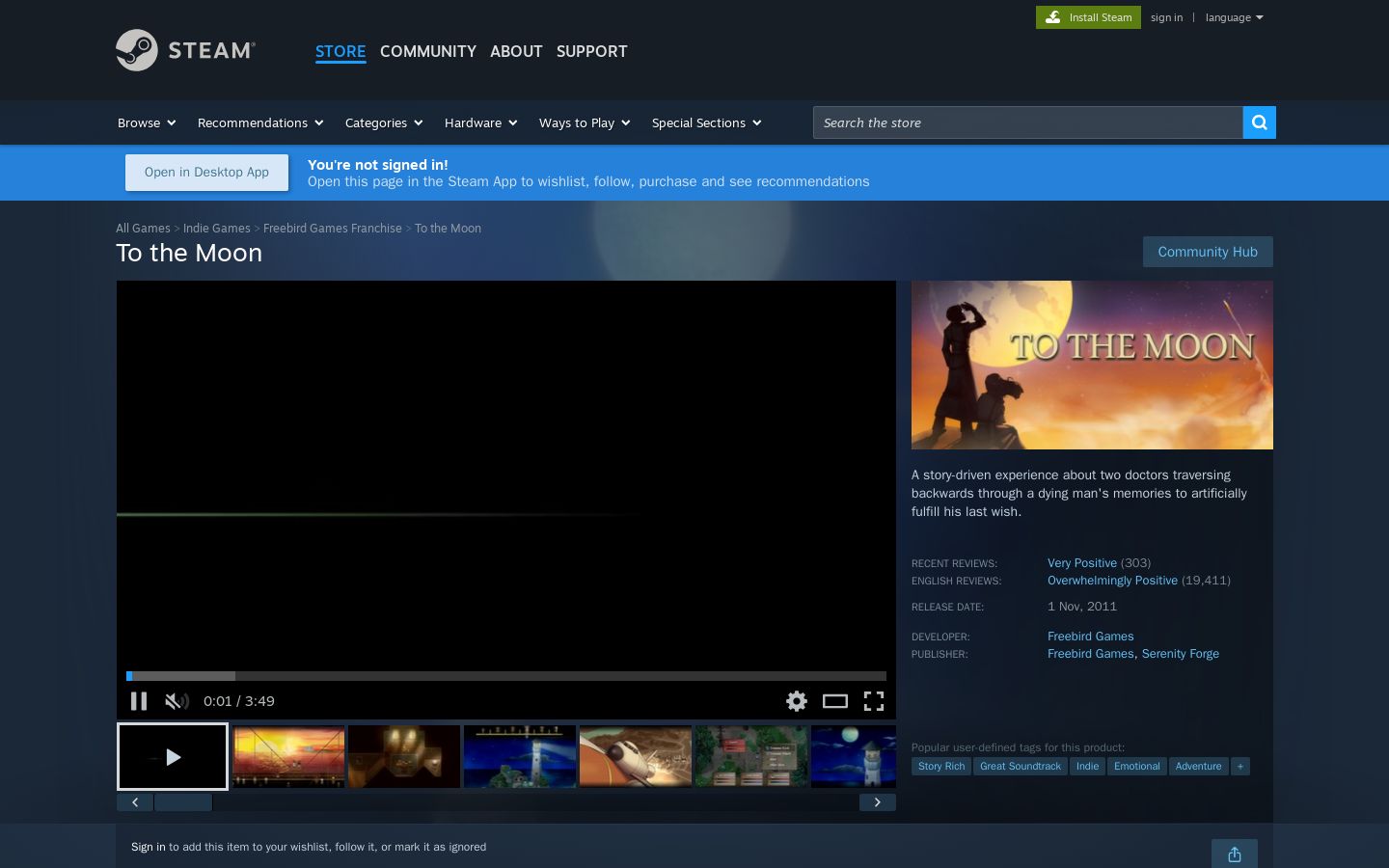
Task: Open Overwhelmingly Positive English reviews link
Action: pyautogui.click(x=1112, y=581)
